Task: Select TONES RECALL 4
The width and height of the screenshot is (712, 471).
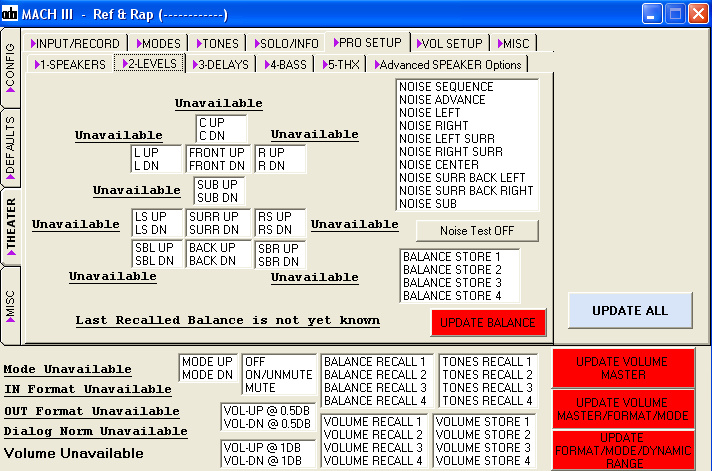Action: tap(487, 401)
